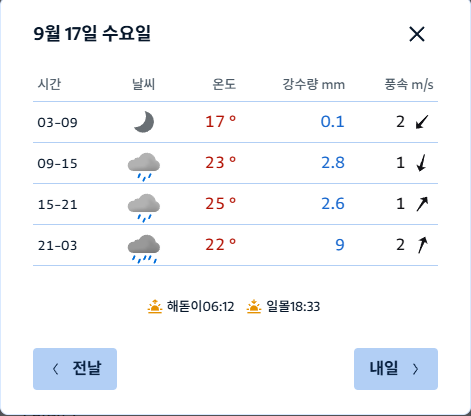Click the 일몰18:33 sunset time text
Screen dimensions: 471x416
(293, 306)
